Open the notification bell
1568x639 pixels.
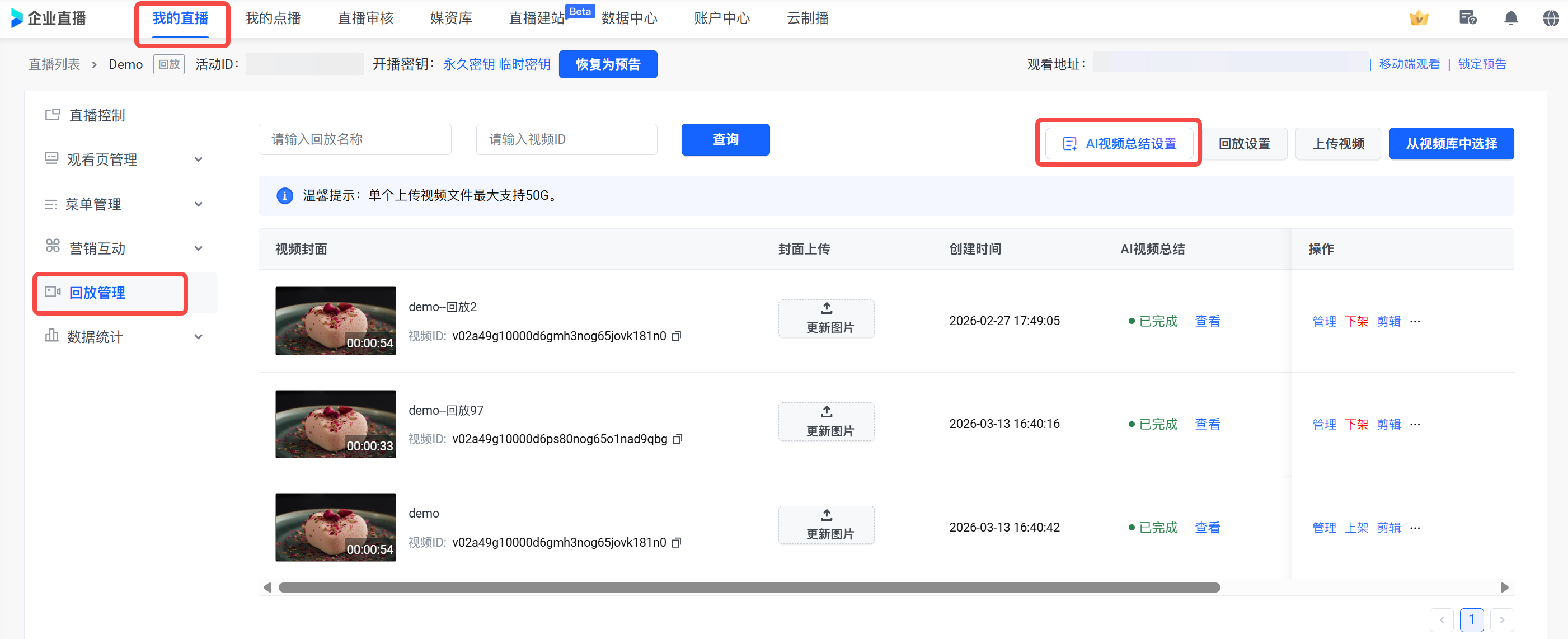(1510, 18)
